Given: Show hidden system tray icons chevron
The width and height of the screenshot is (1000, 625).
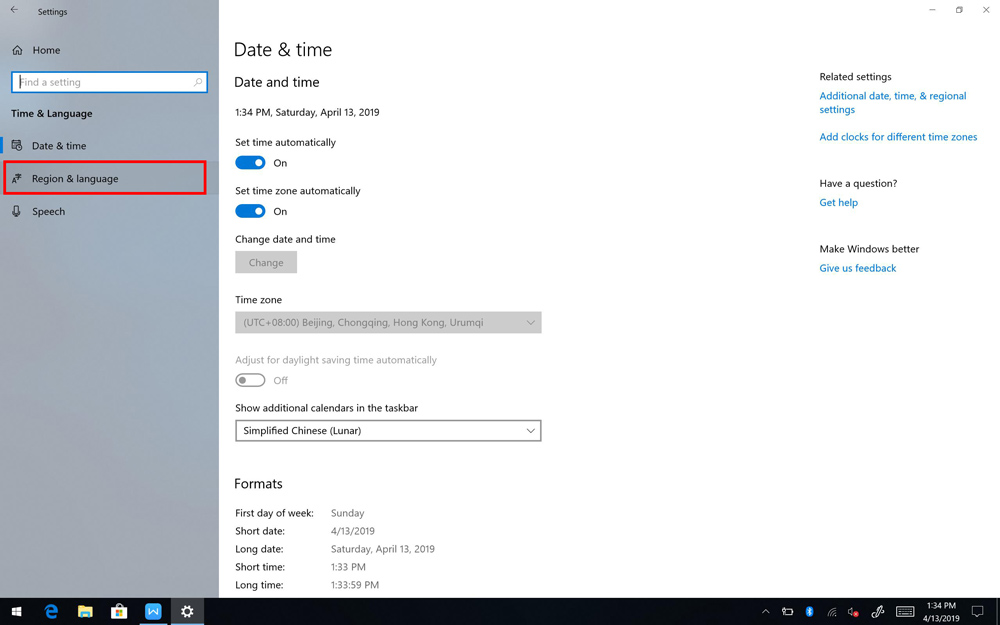Looking at the screenshot, I should (765, 611).
